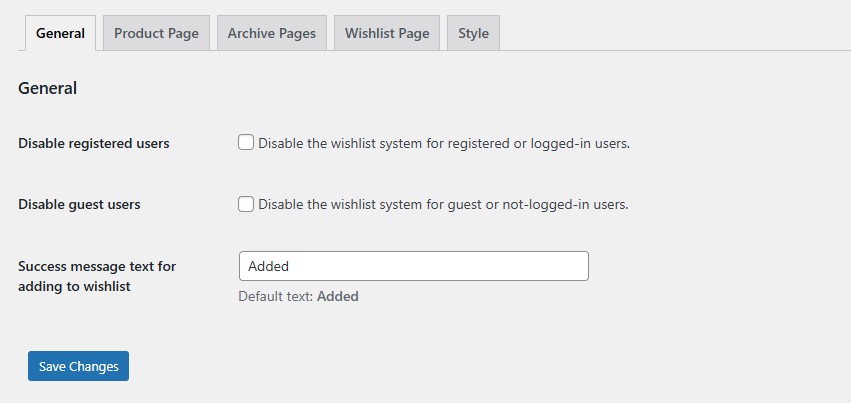Click the Disable registered users row heading
The image size is (851, 403).
(94, 143)
